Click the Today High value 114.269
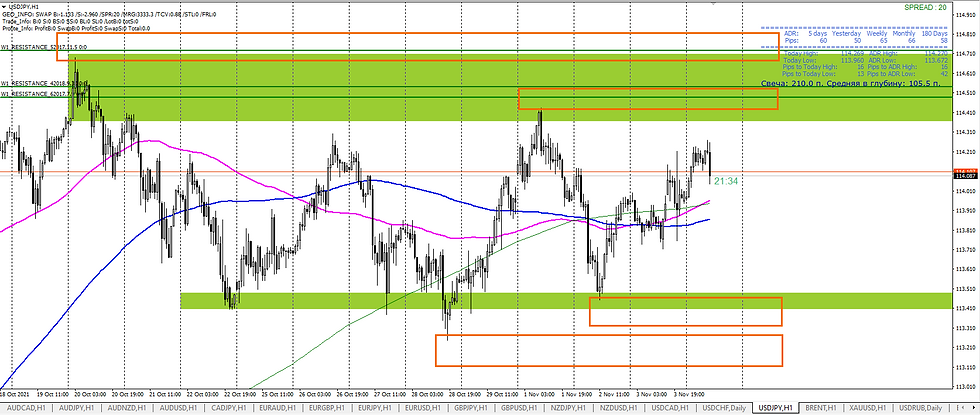 pos(852,54)
